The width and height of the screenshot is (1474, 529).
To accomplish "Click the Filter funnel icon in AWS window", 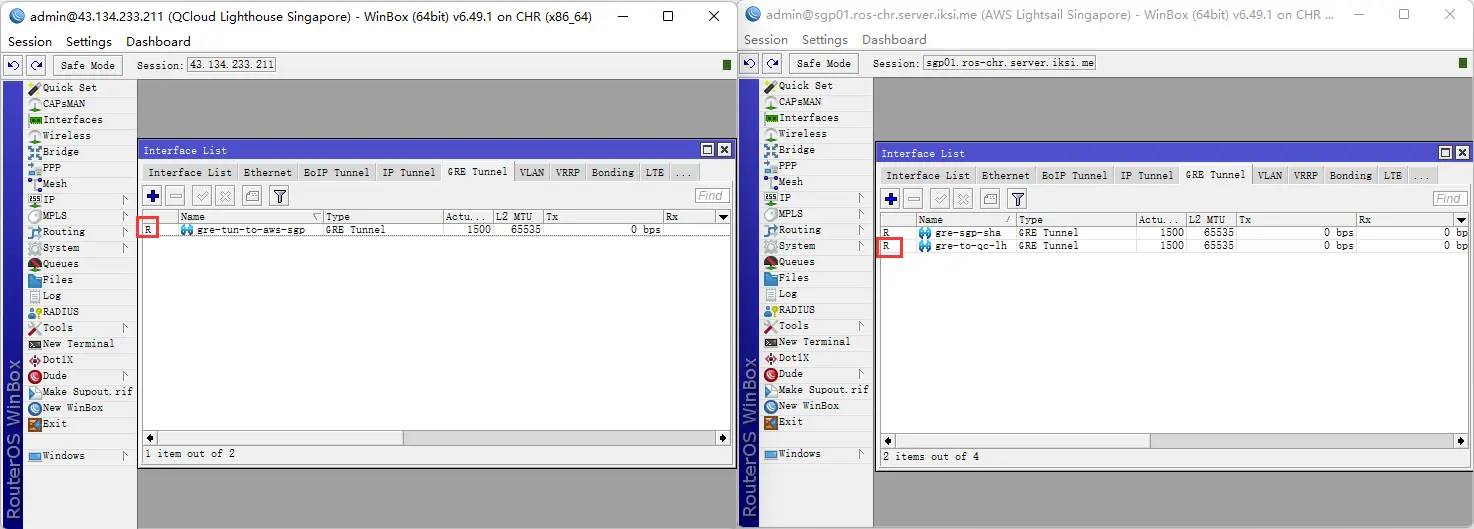I will click(1017, 199).
